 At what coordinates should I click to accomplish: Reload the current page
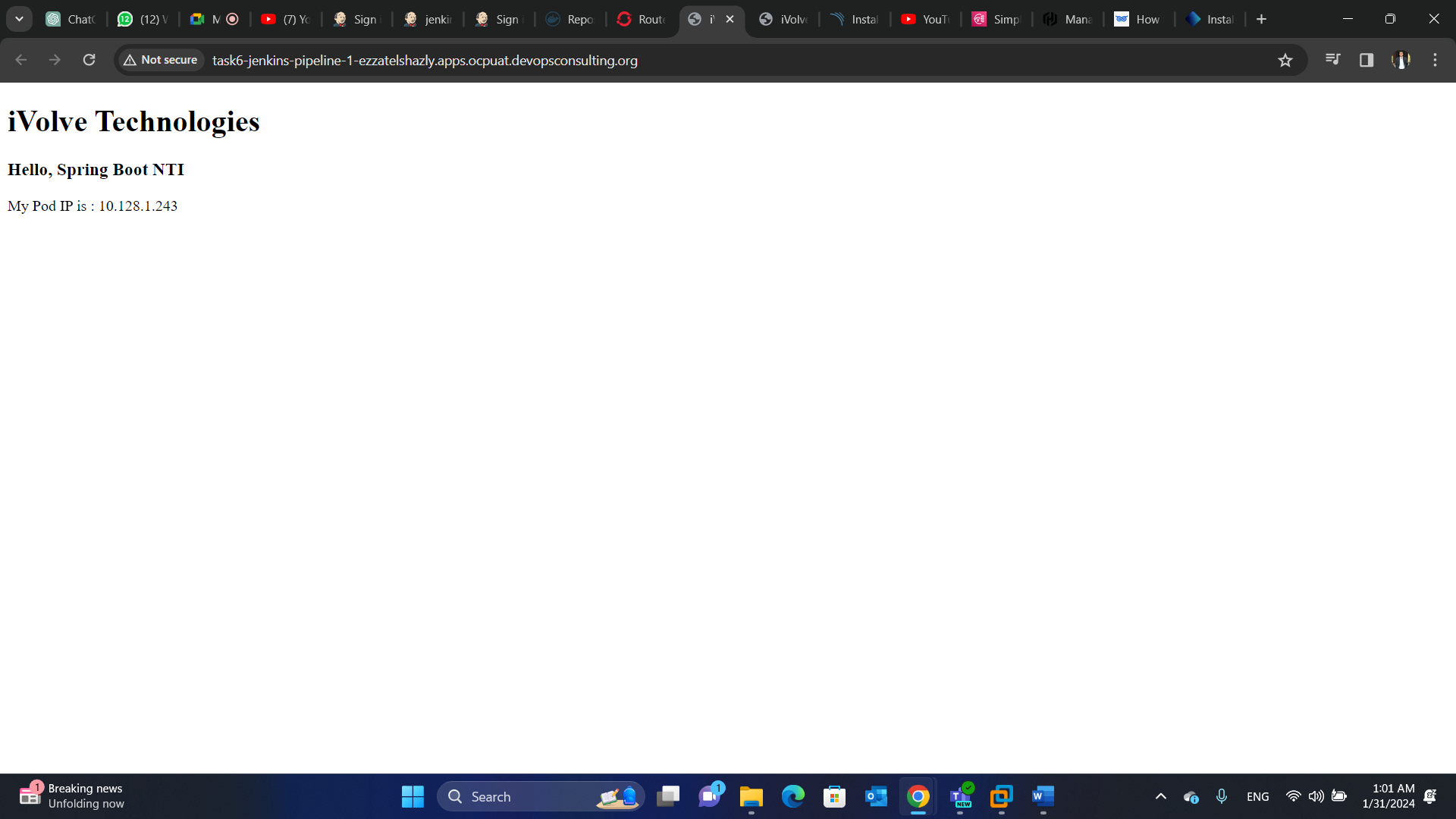(x=89, y=60)
